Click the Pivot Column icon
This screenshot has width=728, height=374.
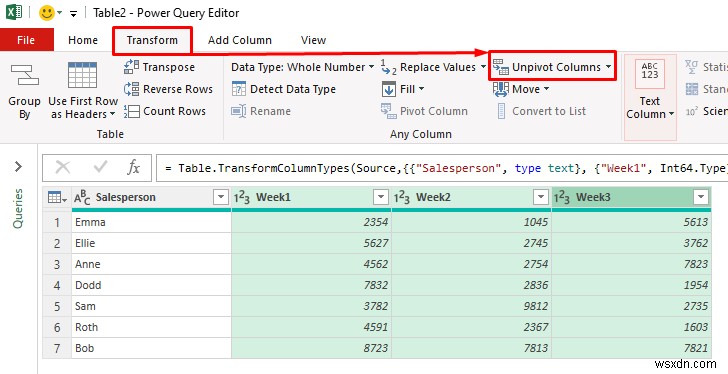388,111
